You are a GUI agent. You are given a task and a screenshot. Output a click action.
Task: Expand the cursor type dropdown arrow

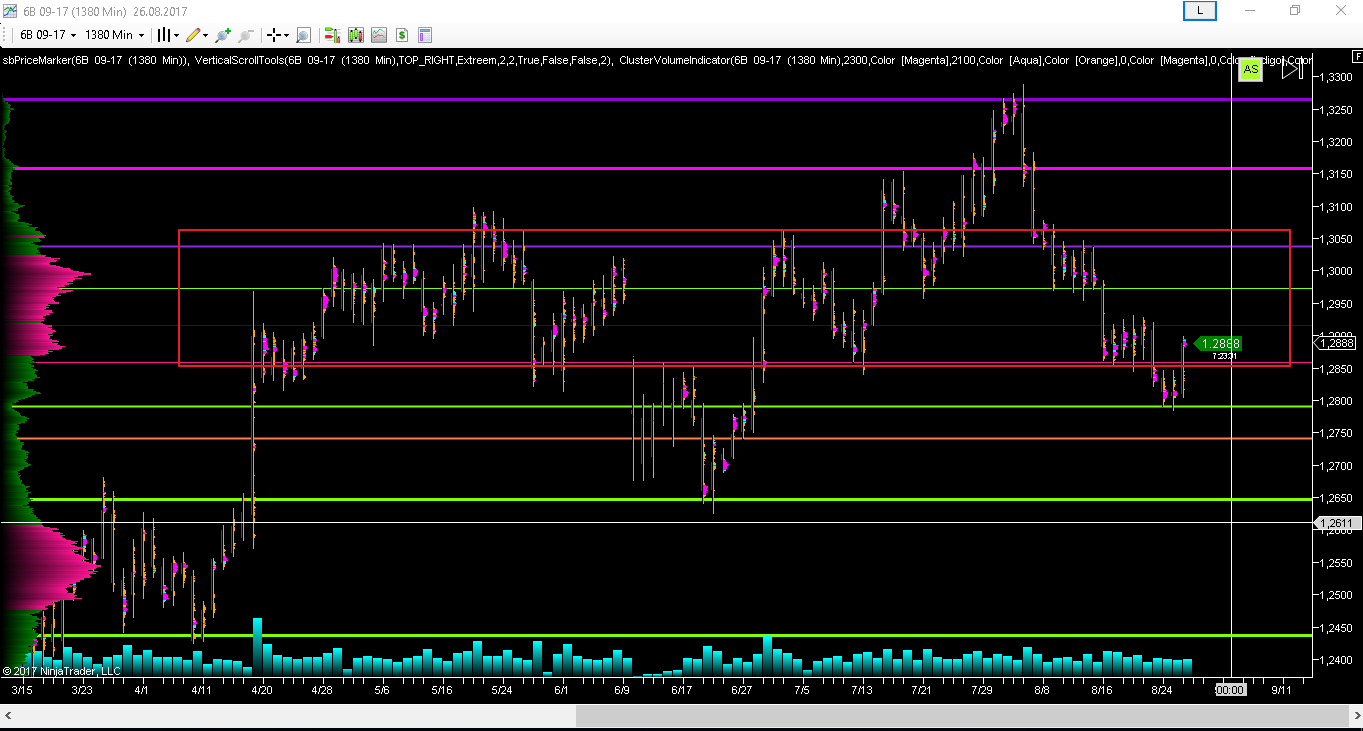pyautogui.click(x=286, y=35)
